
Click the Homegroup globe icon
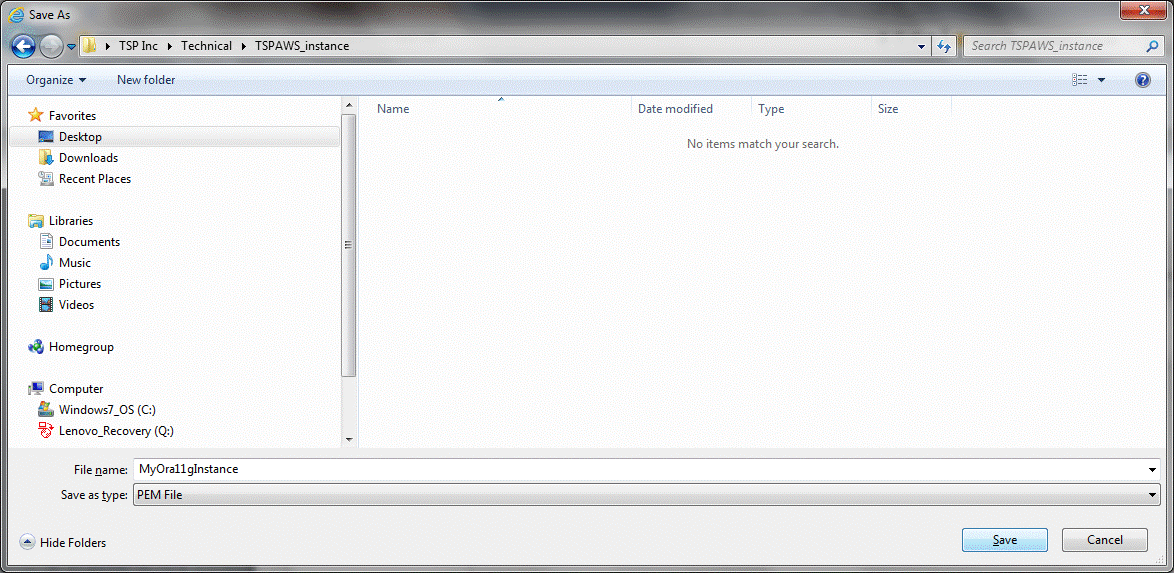pos(35,346)
